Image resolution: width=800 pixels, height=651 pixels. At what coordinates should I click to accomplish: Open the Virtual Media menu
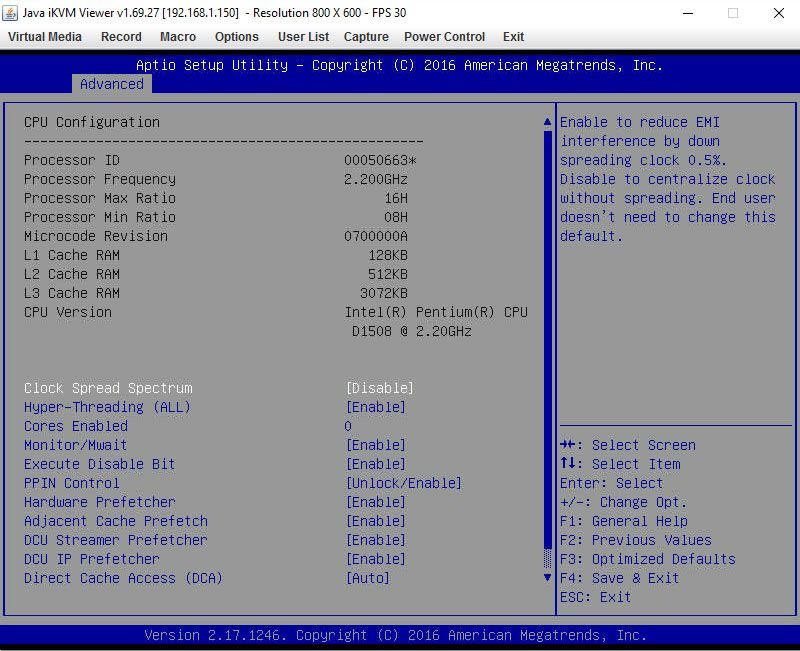click(44, 37)
